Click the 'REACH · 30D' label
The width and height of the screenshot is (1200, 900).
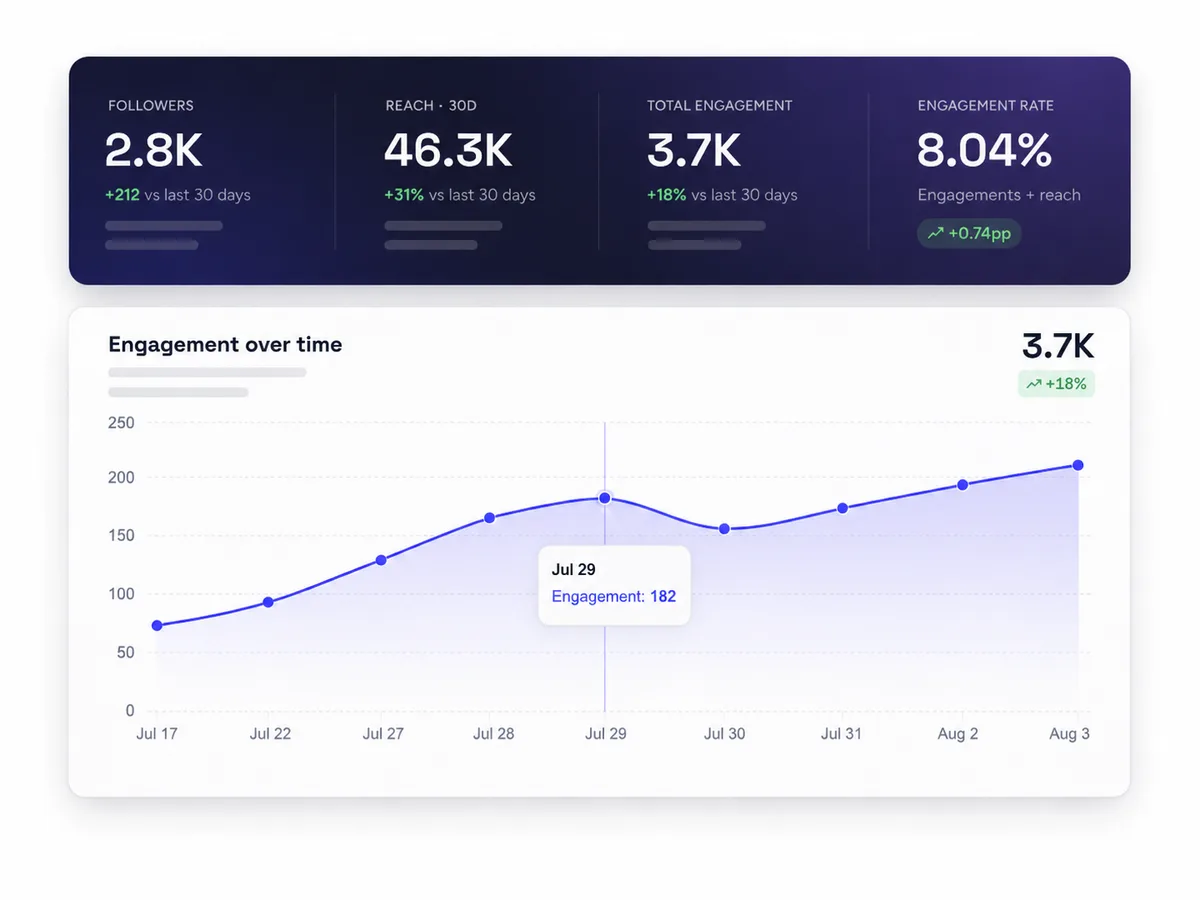(431, 105)
